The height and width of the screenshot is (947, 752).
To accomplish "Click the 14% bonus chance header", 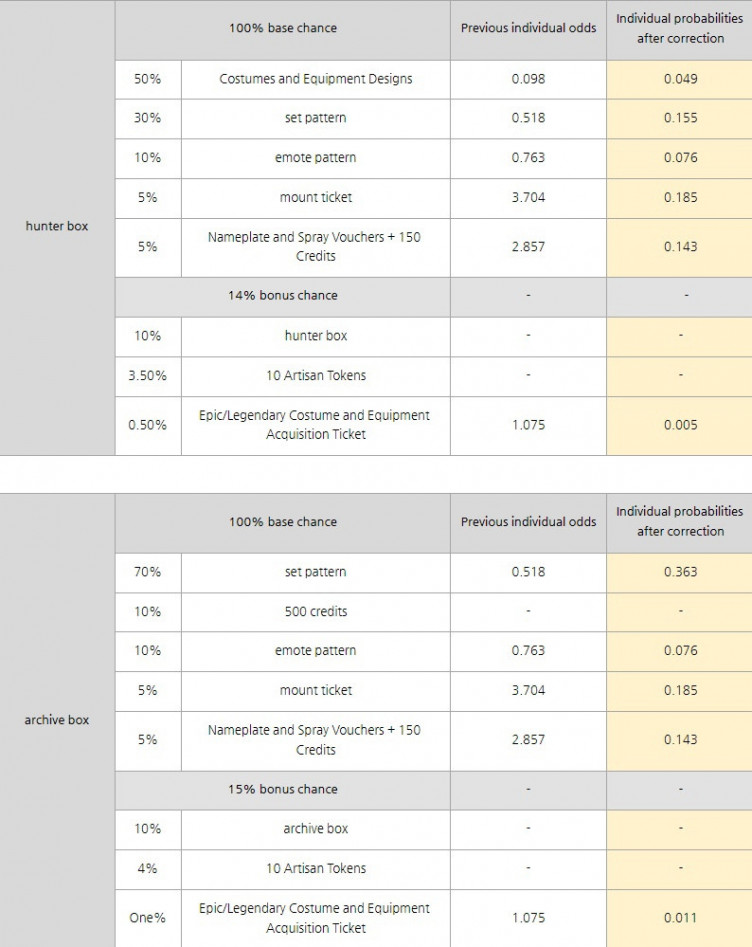I will [283, 296].
